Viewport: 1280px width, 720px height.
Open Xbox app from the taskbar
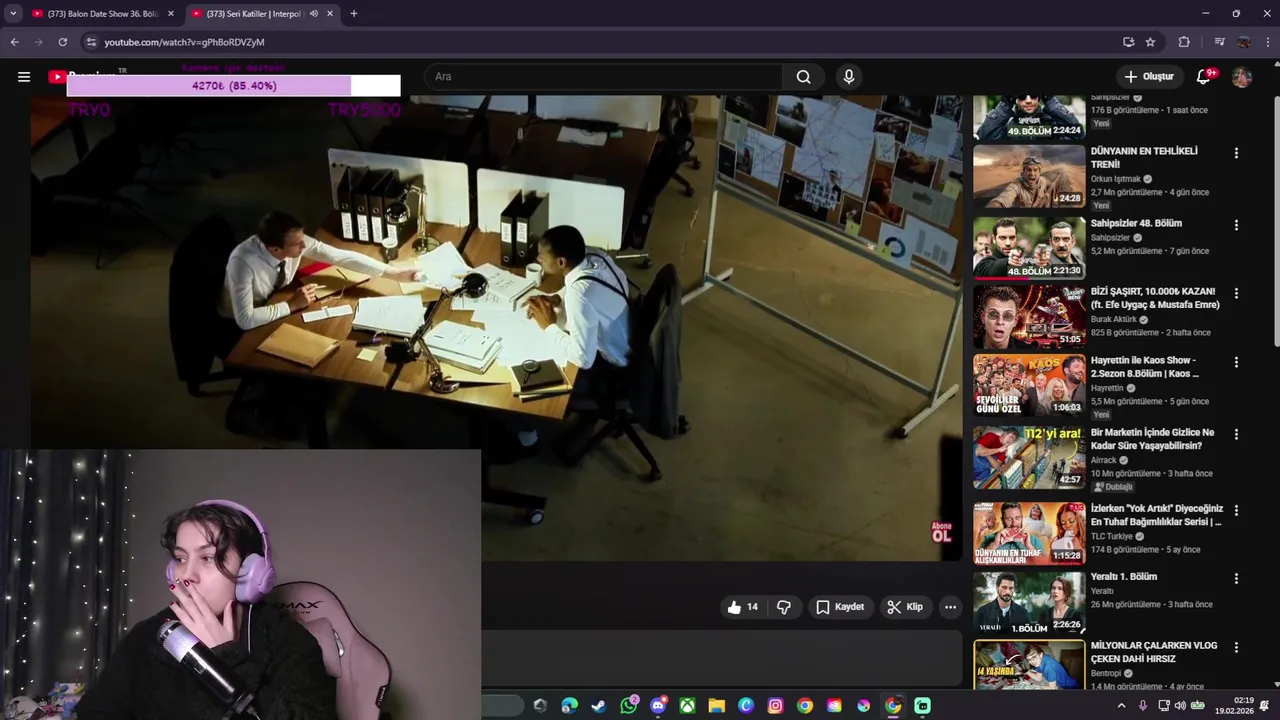pos(687,706)
